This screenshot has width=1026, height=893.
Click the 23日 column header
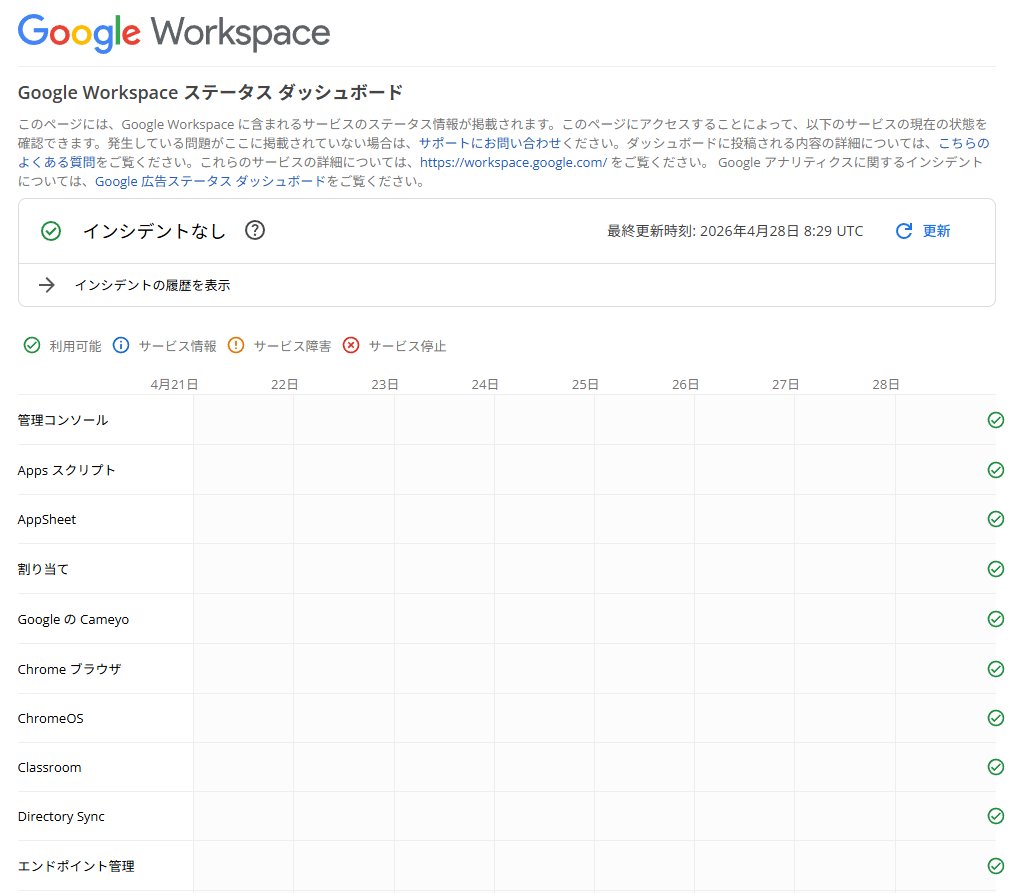(x=385, y=384)
